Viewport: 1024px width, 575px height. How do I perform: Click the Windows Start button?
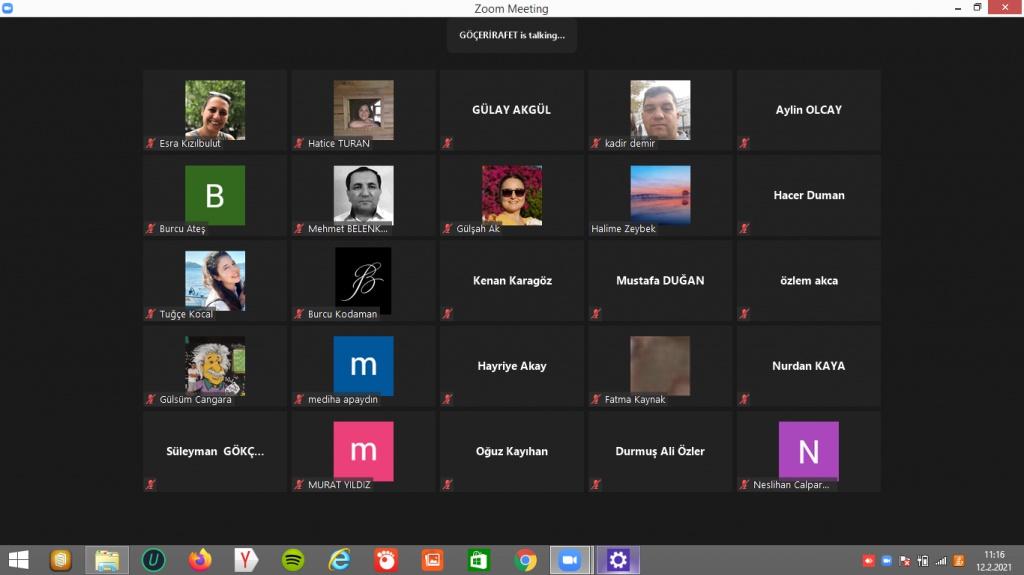[x=18, y=560]
